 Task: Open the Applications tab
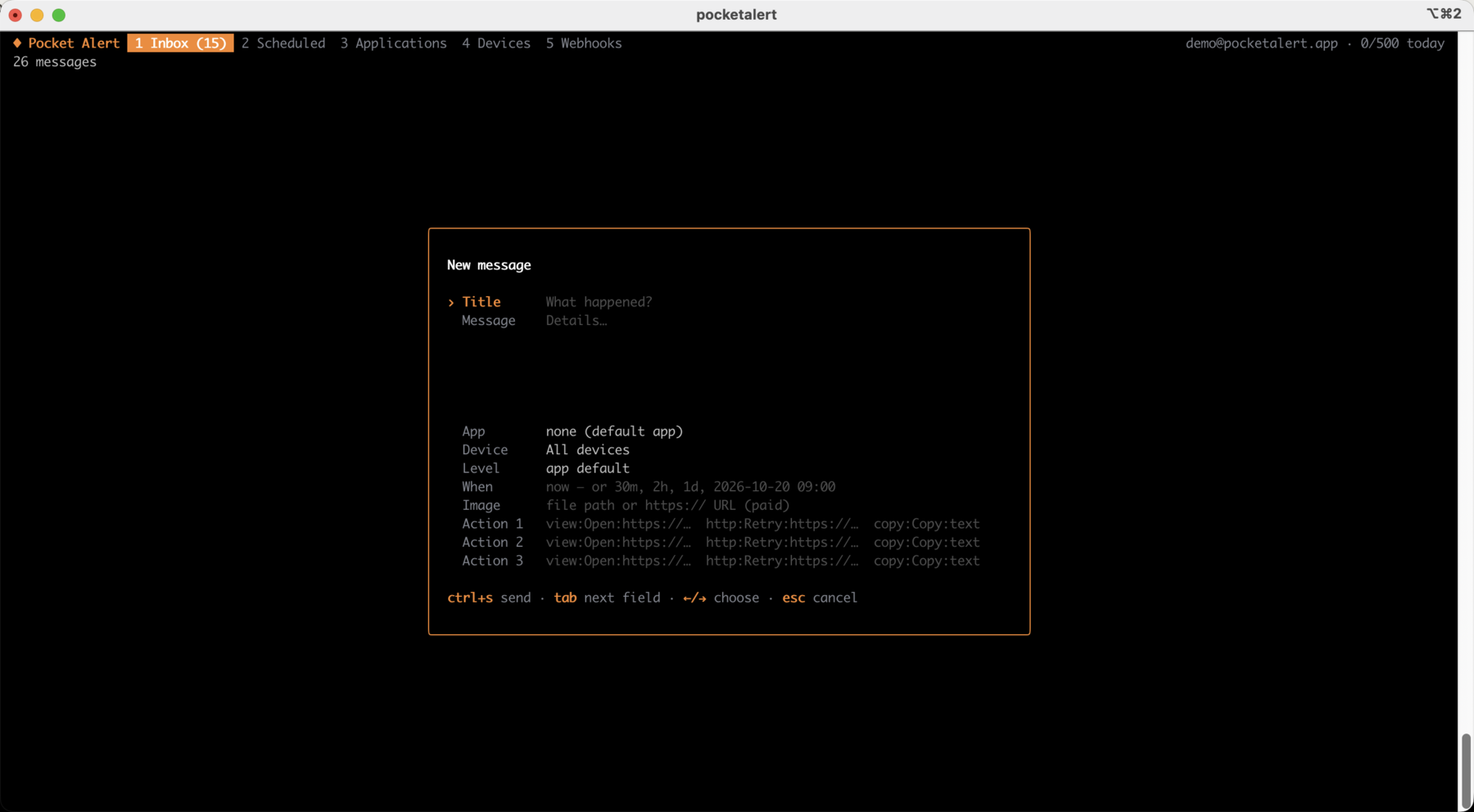[393, 43]
